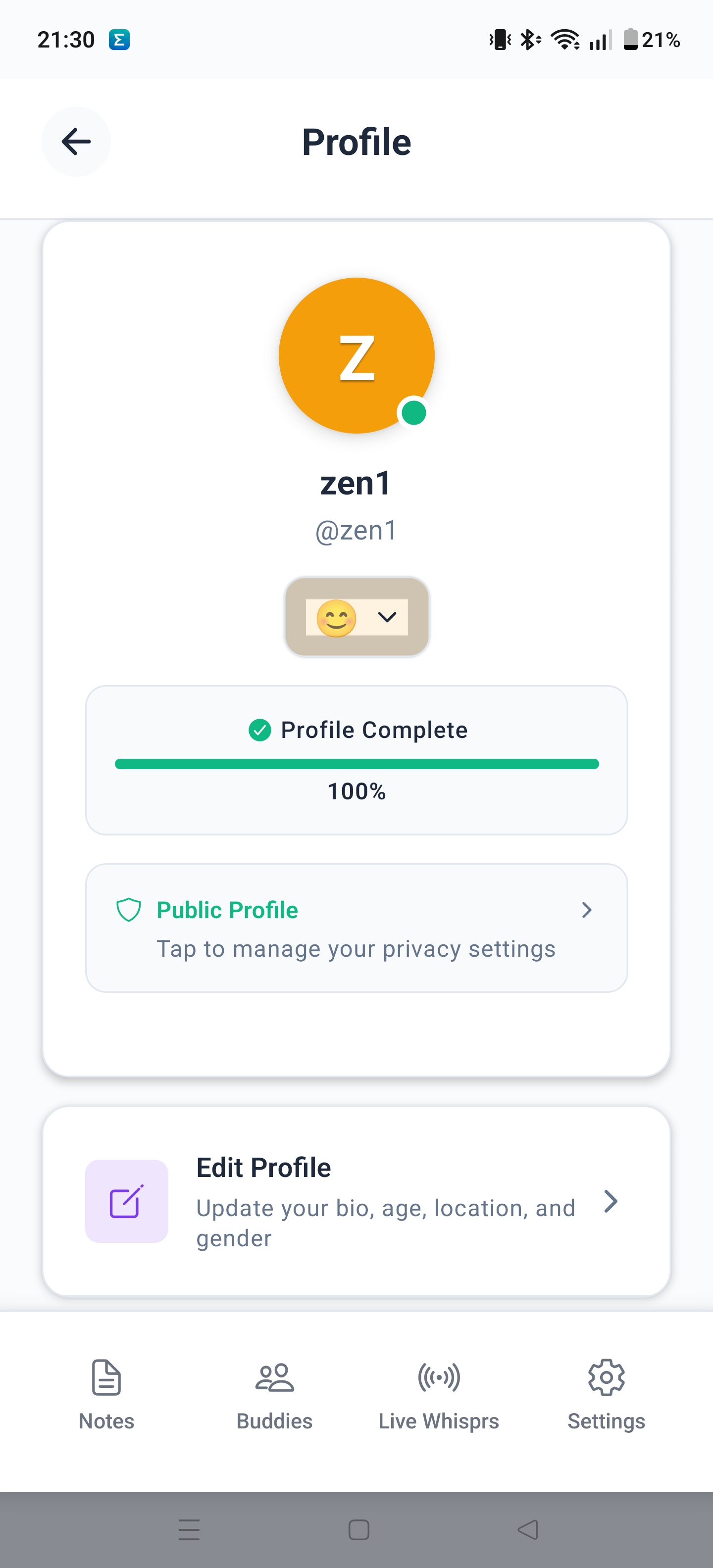
Task: Open Edit Profile chevron arrow
Action: pos(611,1201)
